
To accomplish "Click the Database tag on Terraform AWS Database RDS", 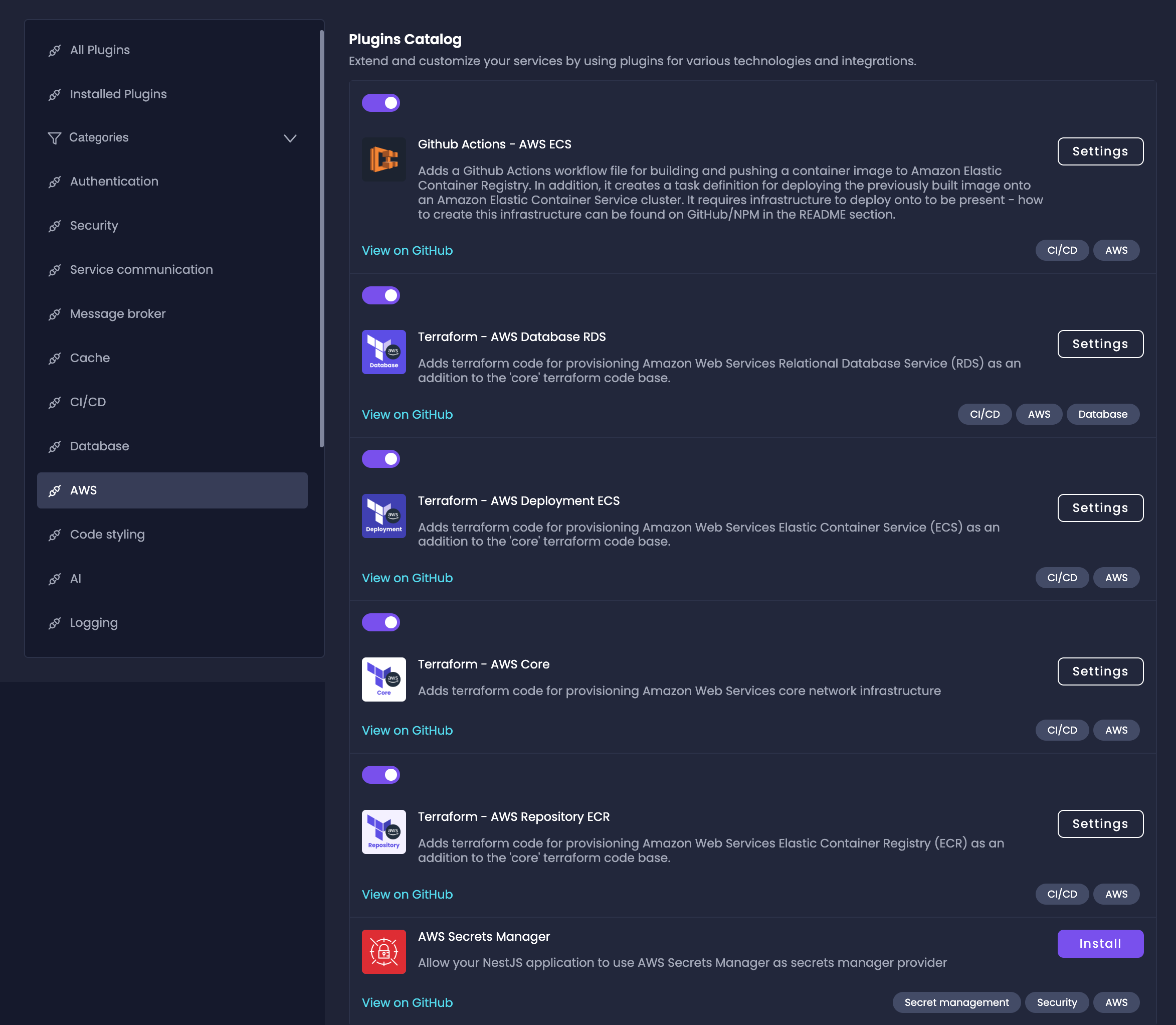I will point(1102,414).
